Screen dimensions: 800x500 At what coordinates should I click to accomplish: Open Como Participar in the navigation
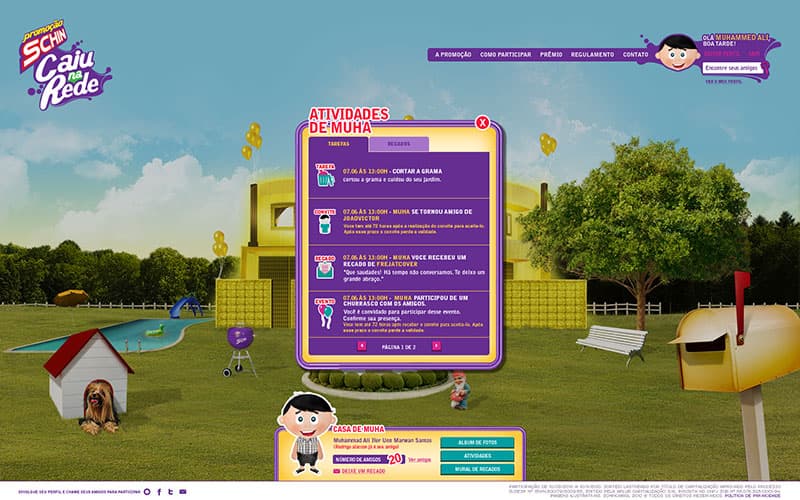(506, 54)
